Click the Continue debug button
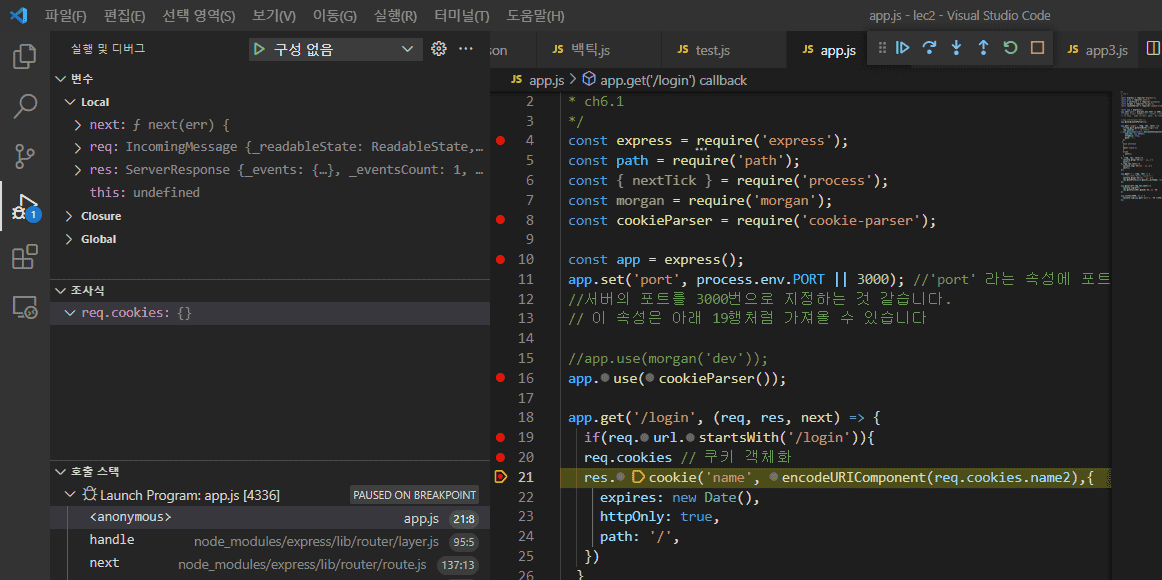 (903, 48)
